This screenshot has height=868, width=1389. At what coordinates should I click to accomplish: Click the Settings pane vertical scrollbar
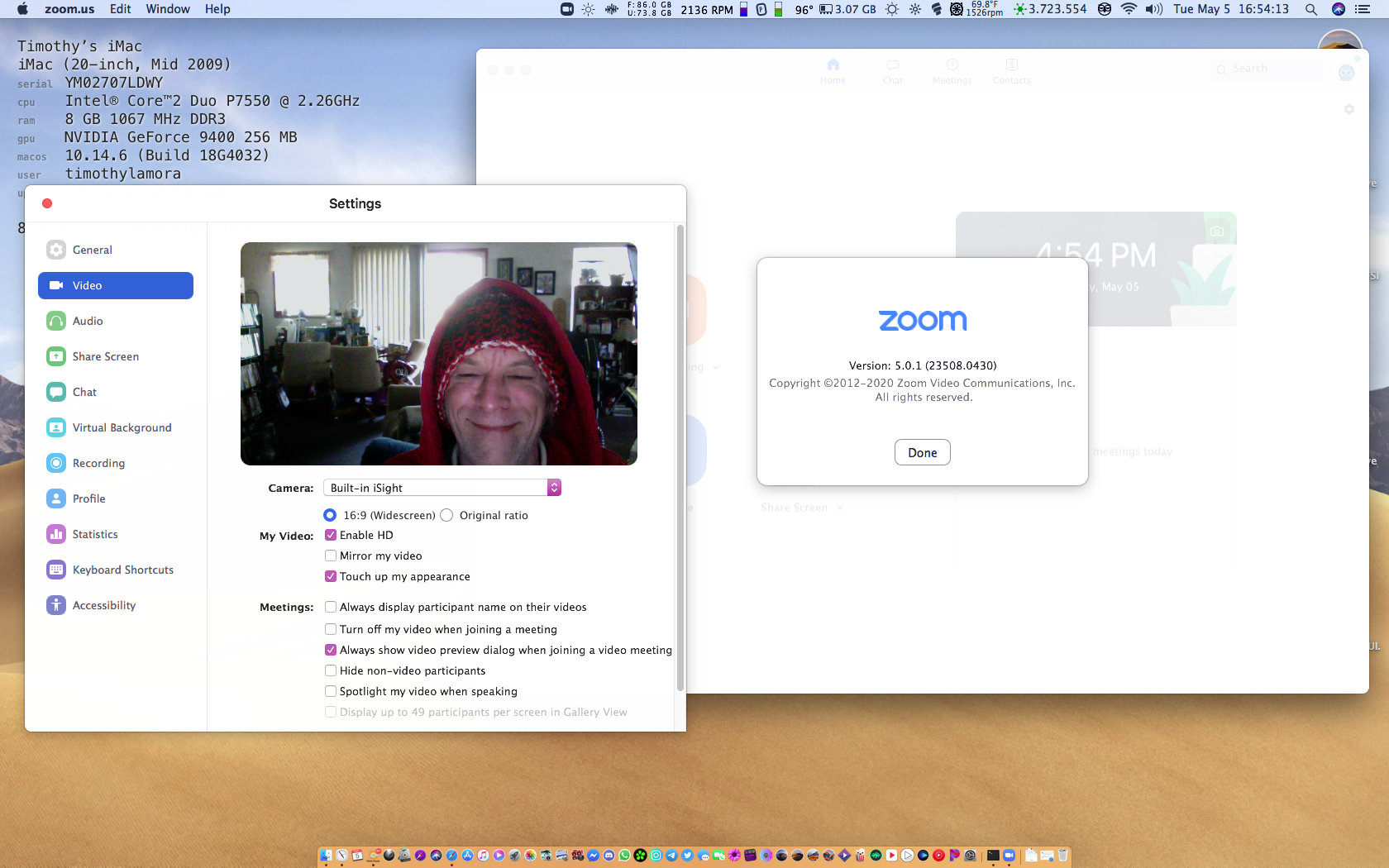680,457
